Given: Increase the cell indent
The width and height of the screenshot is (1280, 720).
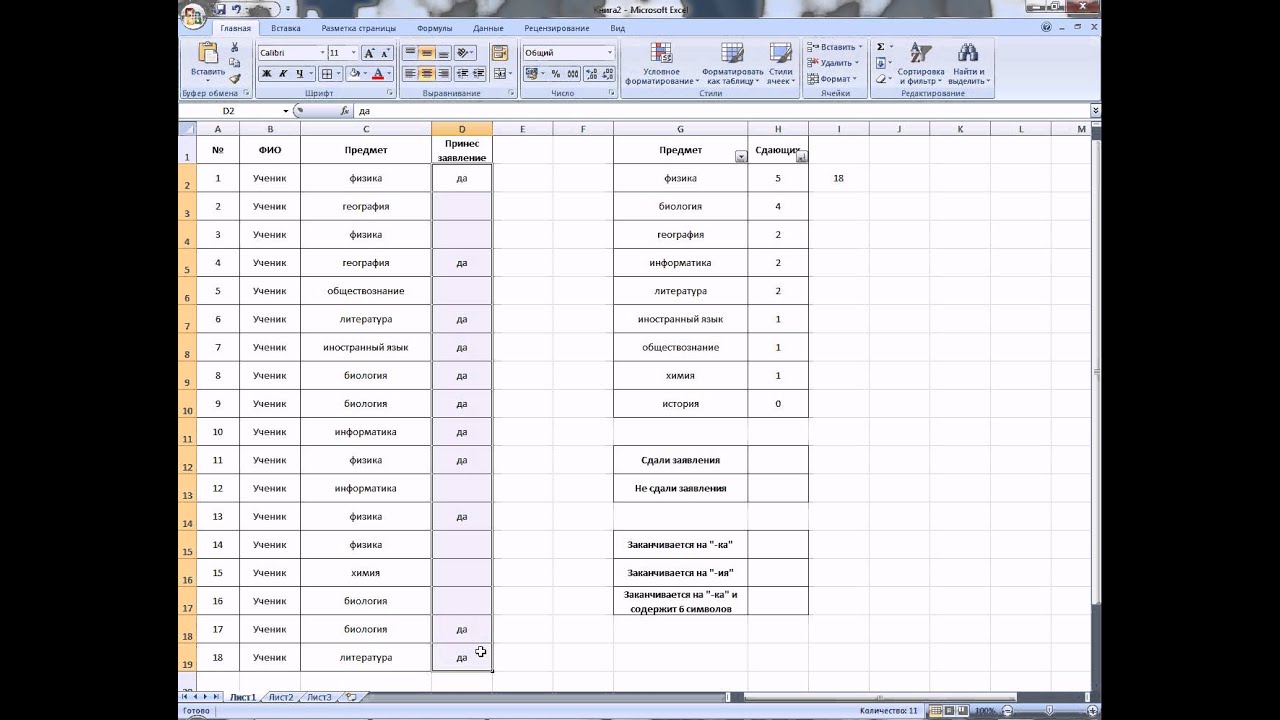Looking at the screenshot, I should coord(479,74).
